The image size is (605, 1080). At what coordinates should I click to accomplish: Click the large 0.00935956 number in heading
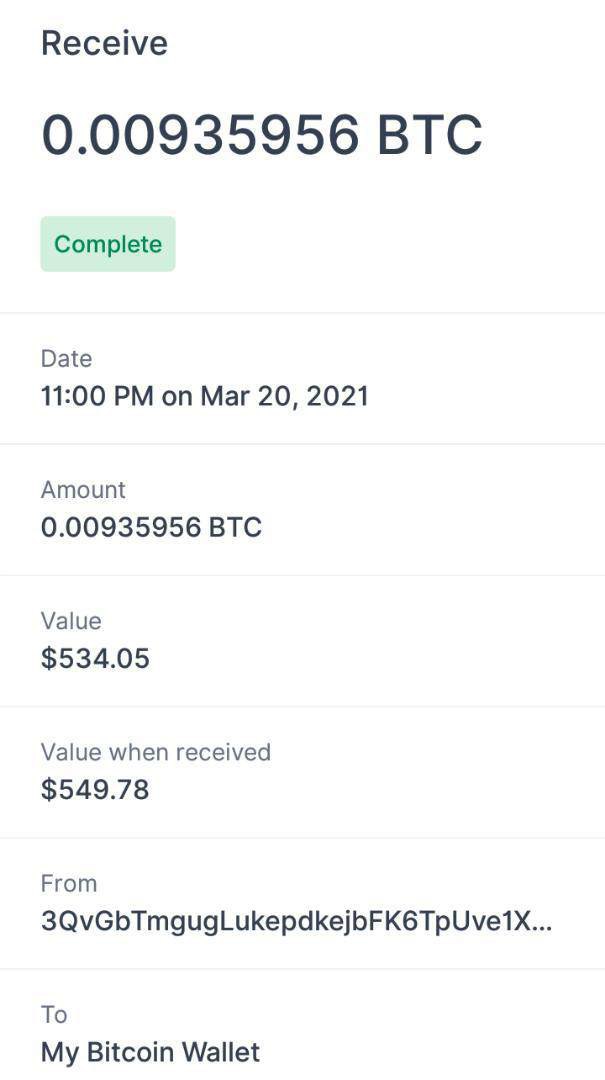(x=200, y=135)
